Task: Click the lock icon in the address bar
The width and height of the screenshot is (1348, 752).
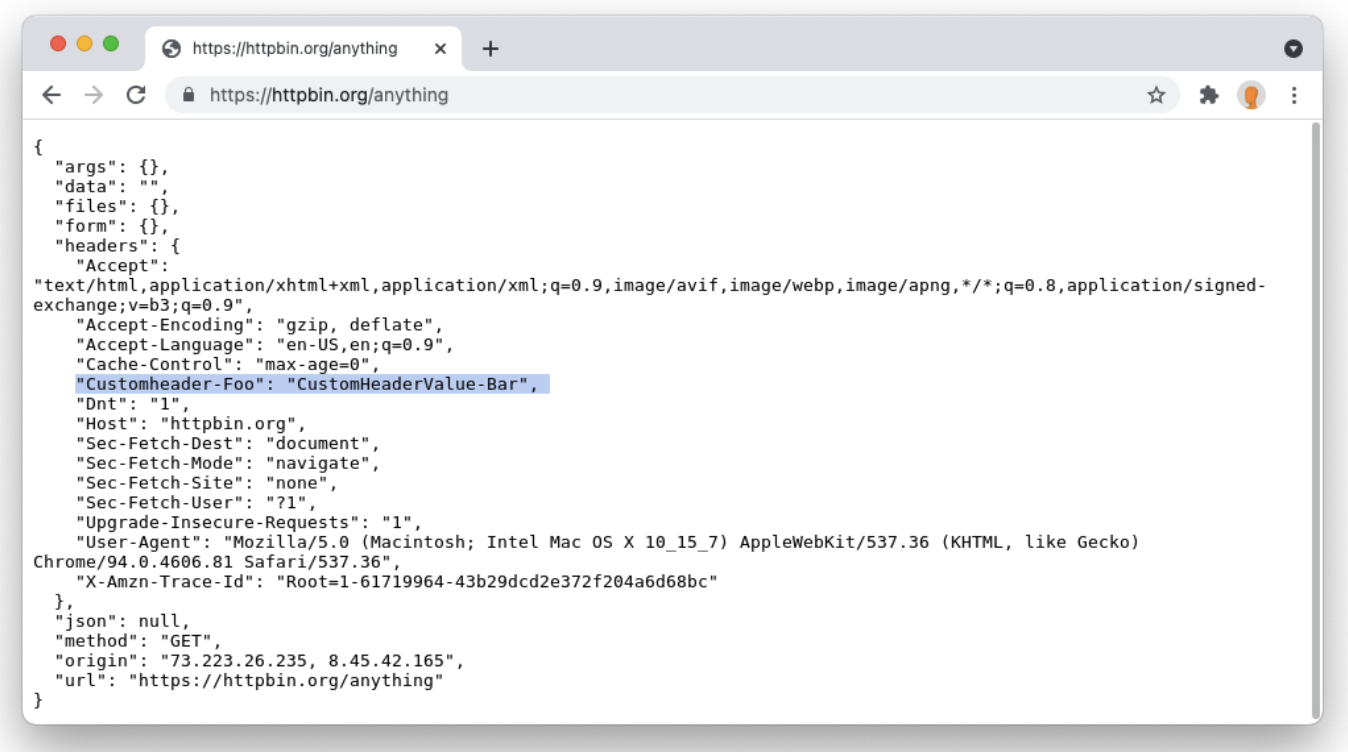Action: pyautogui.click(x=187, y=95)
